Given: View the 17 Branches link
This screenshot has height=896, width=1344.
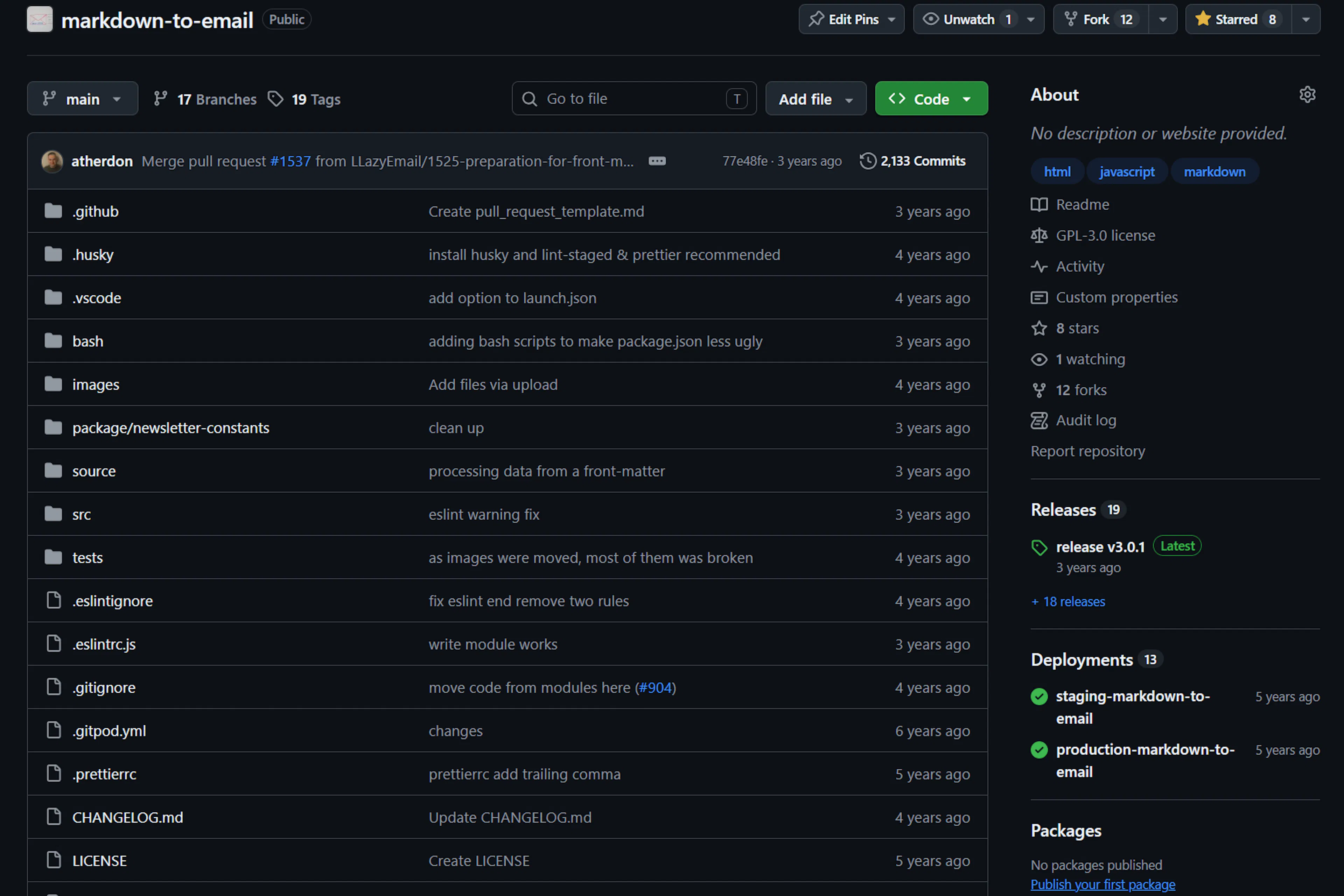Looking at the screenshot, I should tap(206, 99).
